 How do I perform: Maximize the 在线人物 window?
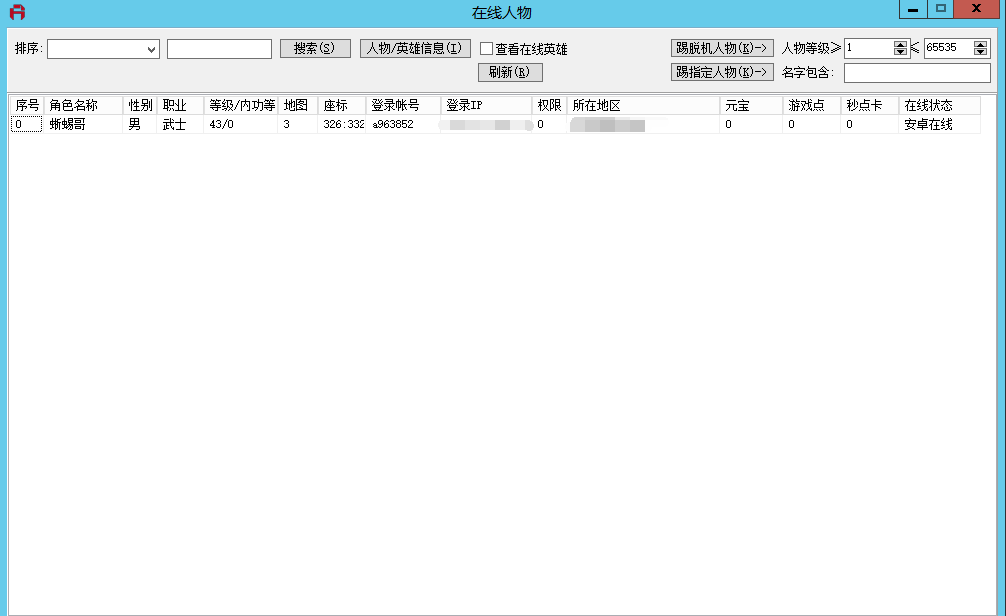pyautogui.click(x=940, y=10)
